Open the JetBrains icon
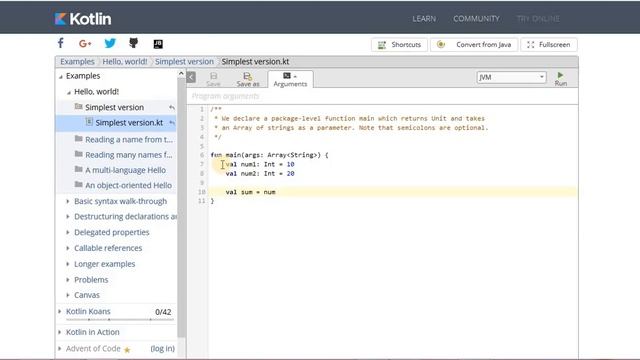Viewport: 640px width, 360px height. click(158, 44)
